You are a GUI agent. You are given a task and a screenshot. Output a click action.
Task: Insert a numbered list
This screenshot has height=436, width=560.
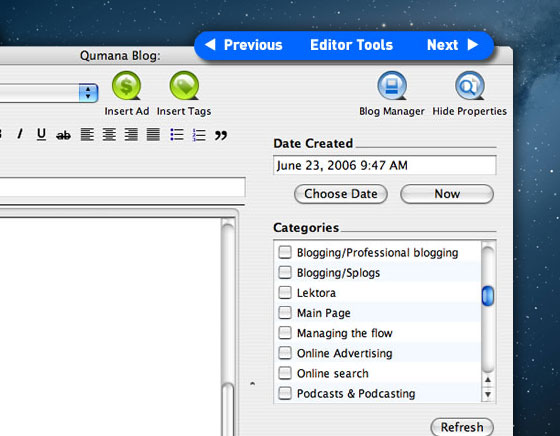pos(199,135)
